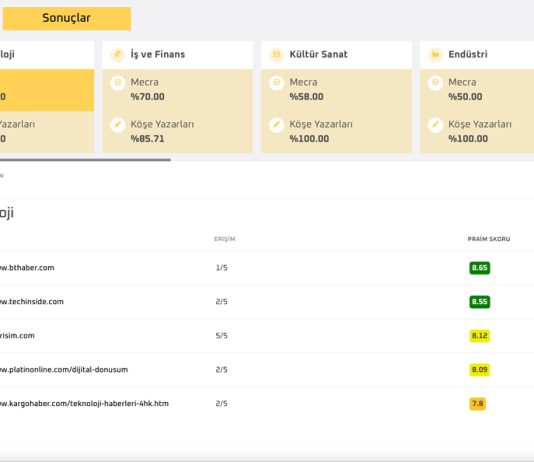
Task: Click the ERİŞİM column header
Action: [x=224, y=239]
